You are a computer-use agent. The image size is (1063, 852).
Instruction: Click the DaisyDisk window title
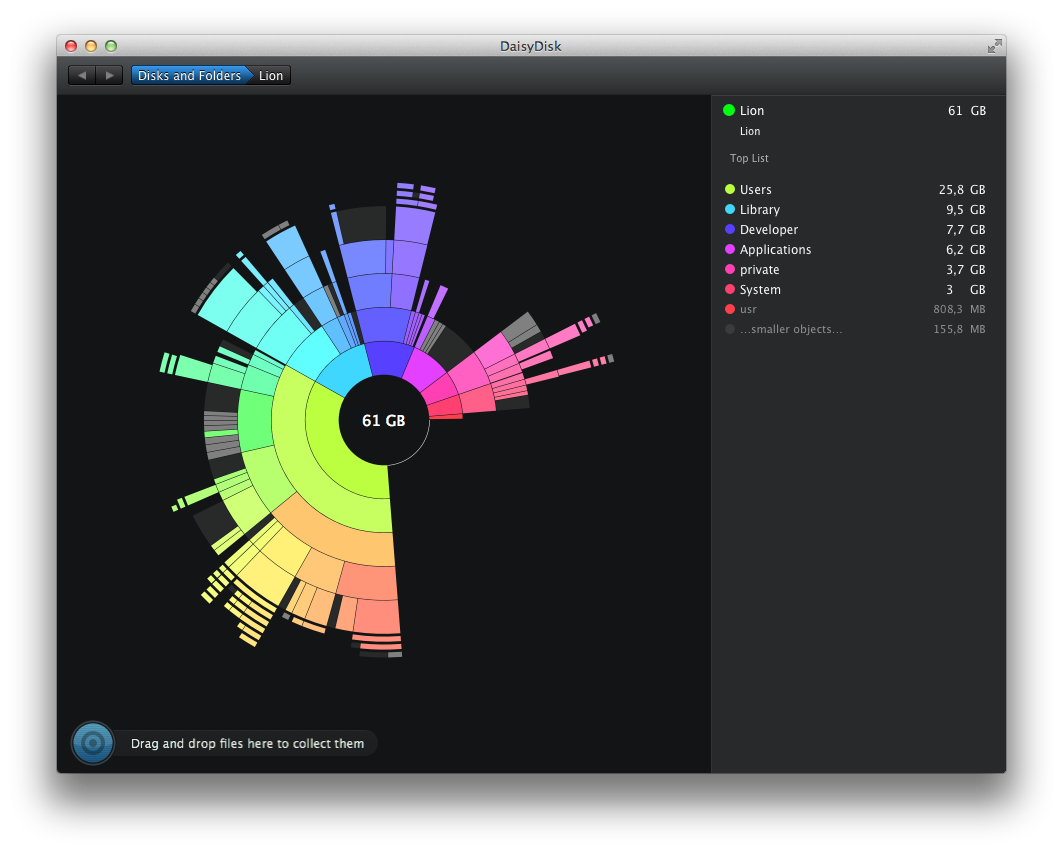[531, 46]
